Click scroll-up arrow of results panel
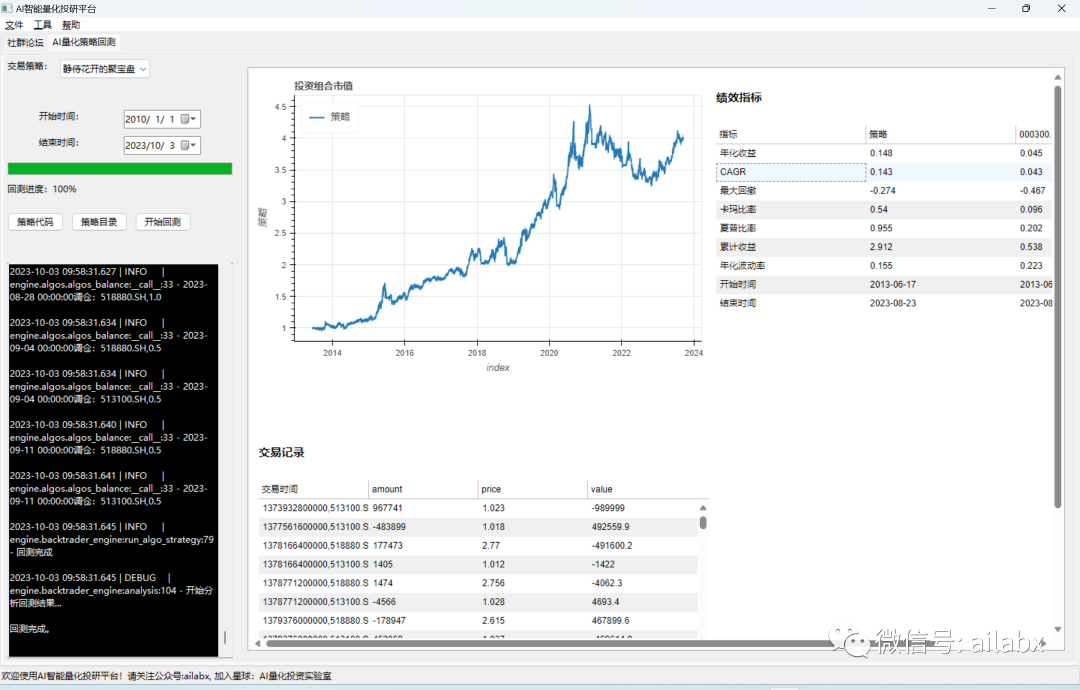 1057,77
